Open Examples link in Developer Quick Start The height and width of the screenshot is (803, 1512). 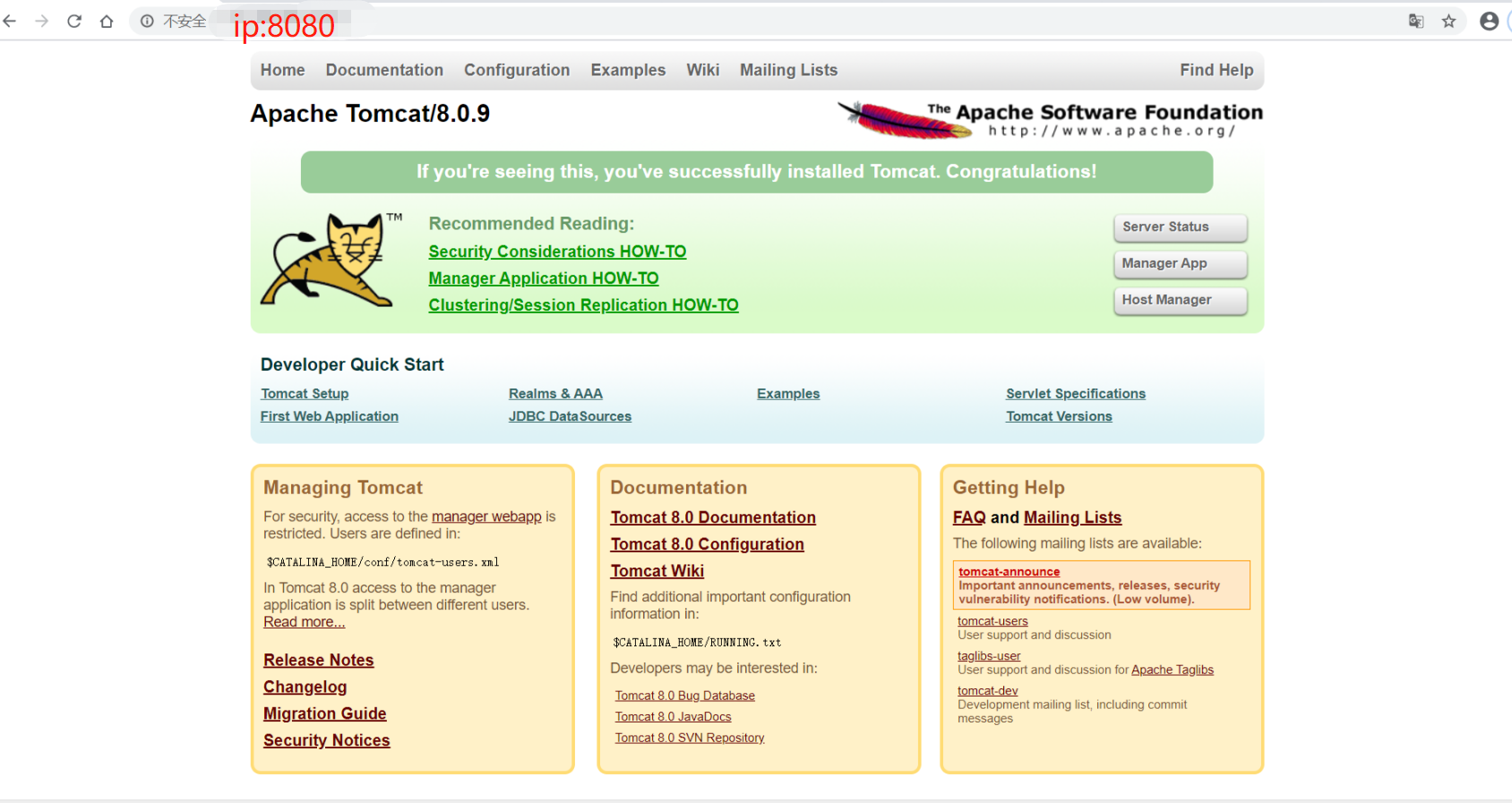(788, 394)
